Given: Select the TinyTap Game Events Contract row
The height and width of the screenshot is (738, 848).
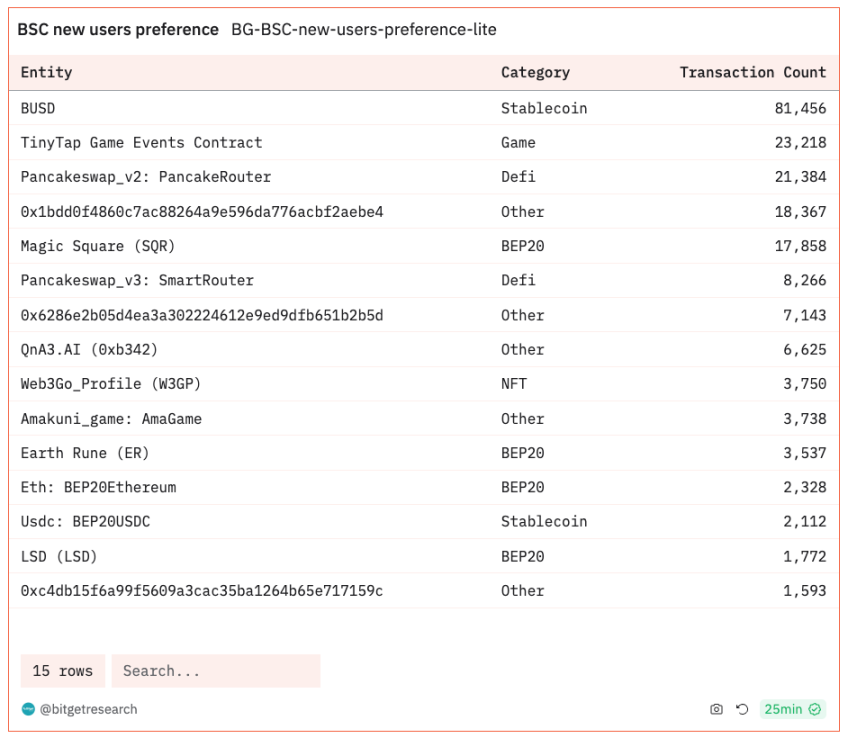Looking at the screenshot, I should pyautogui.click(x=141, y=143).
